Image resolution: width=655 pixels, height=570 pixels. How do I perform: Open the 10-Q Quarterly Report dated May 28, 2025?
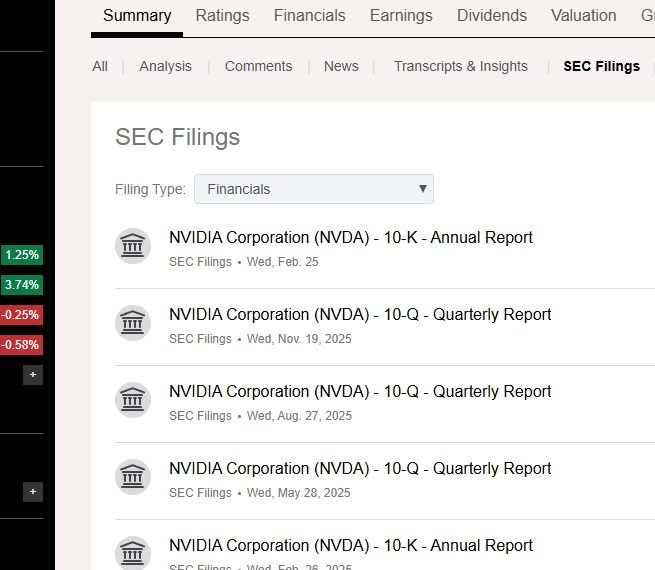360,469
